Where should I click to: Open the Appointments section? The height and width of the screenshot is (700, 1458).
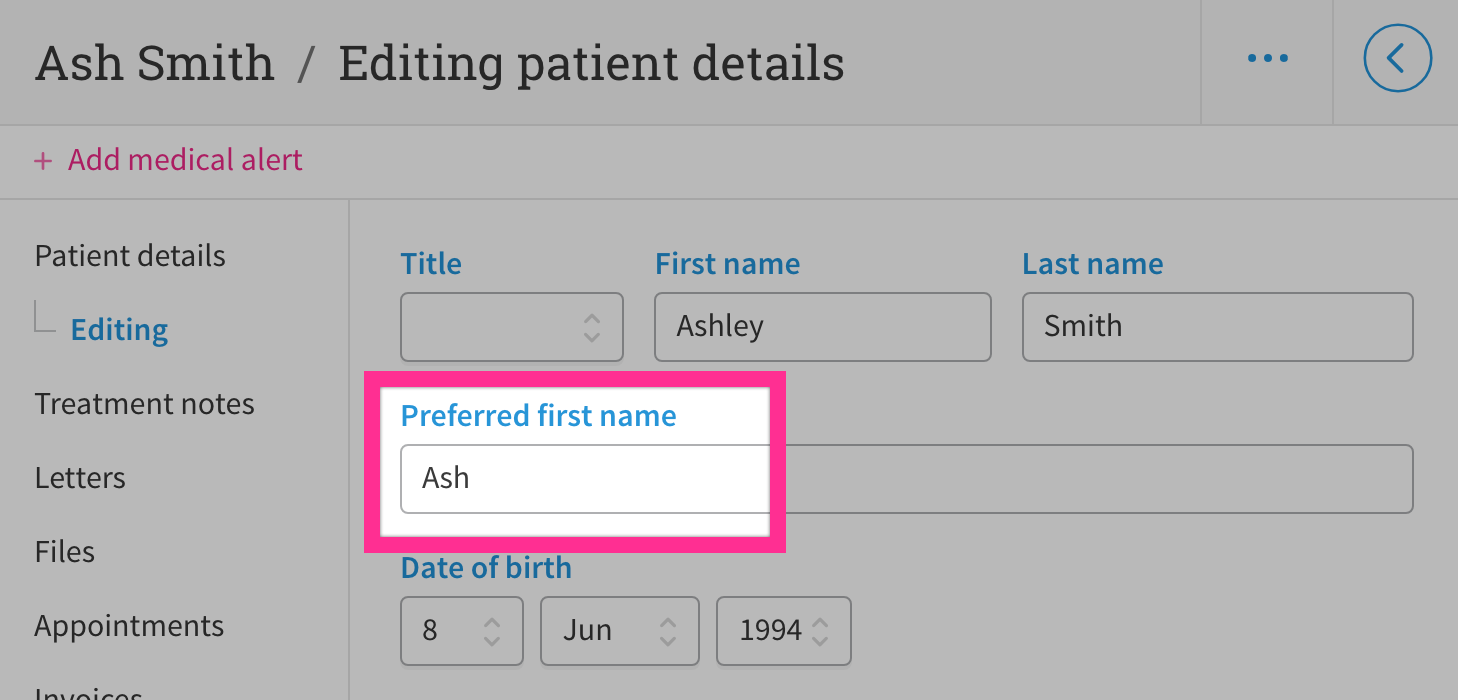click(129, 626)
